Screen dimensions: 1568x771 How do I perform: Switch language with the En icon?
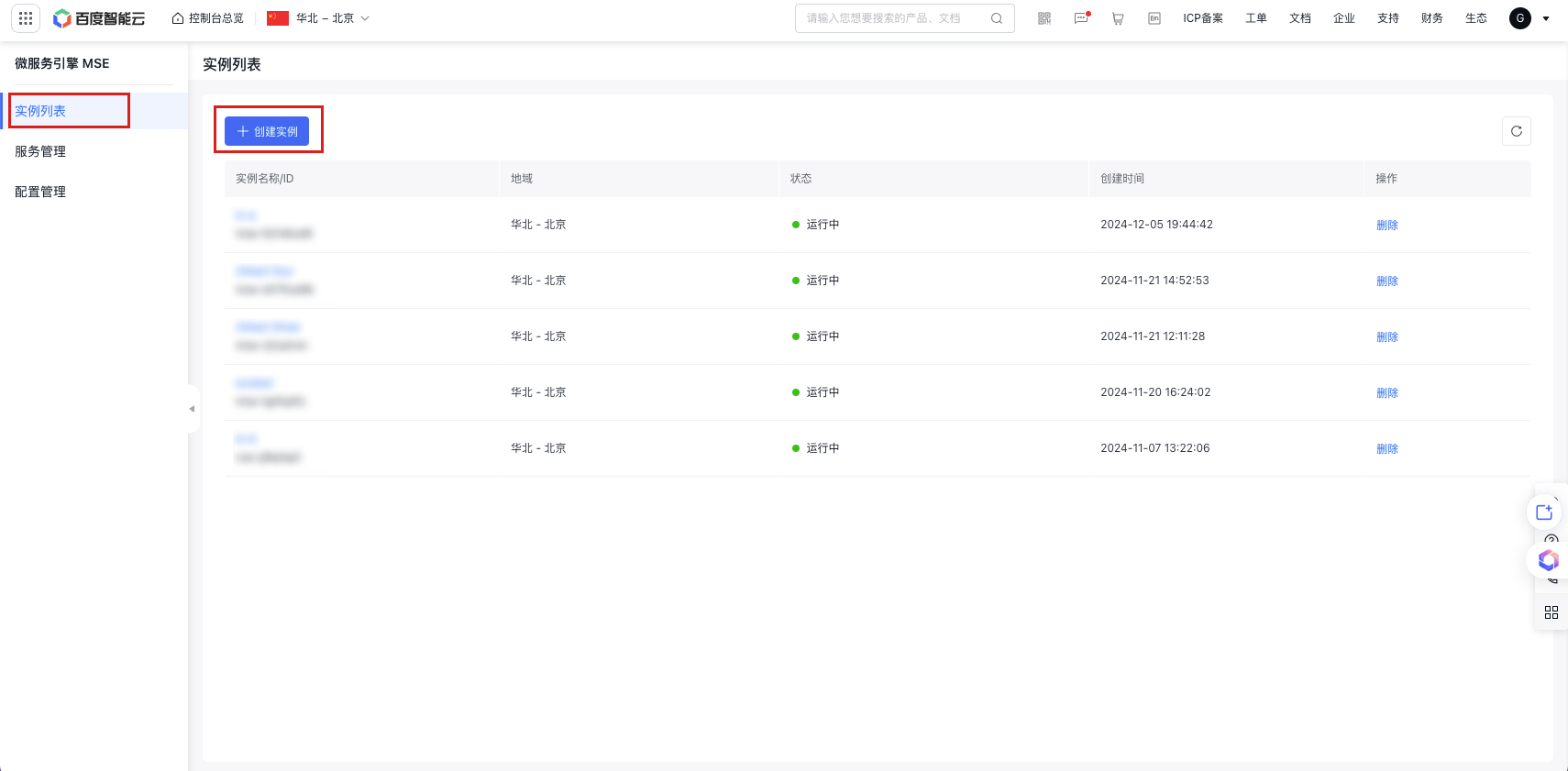click(1154, 18)
